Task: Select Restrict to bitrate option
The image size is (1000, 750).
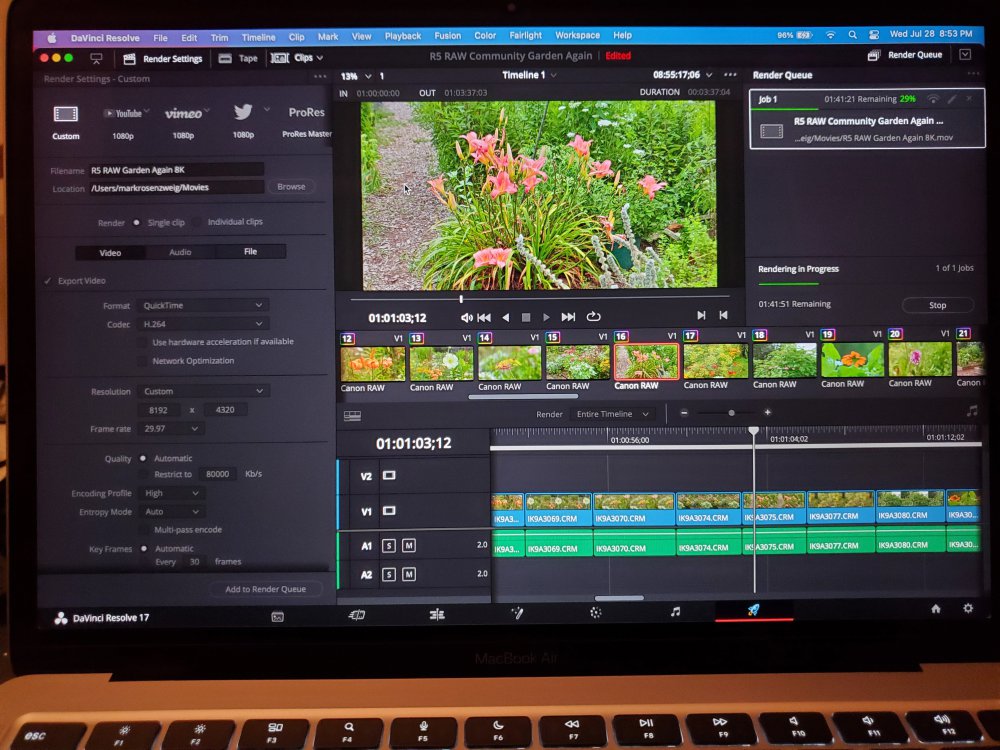Action: pos(143,474)
